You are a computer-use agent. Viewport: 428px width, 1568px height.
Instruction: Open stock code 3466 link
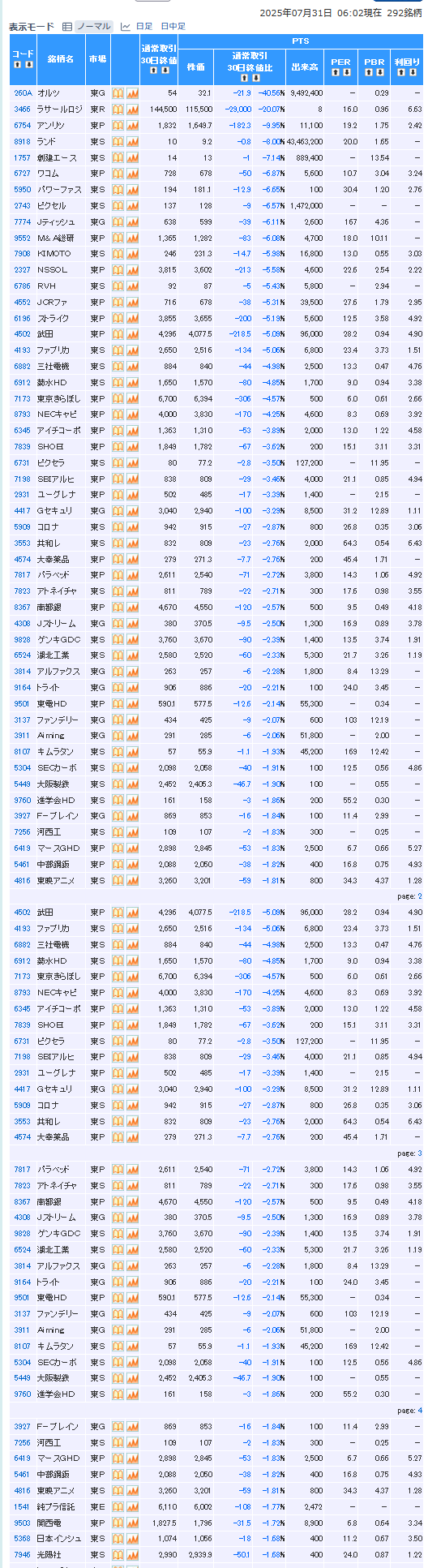22,110
